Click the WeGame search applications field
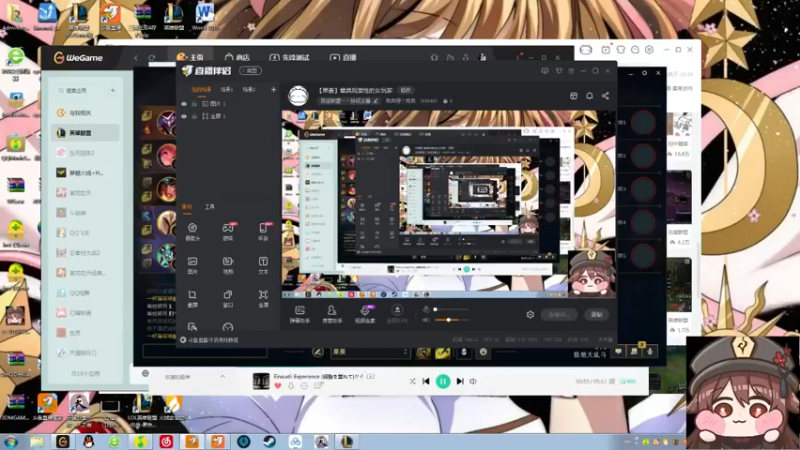 click(82, 91)
